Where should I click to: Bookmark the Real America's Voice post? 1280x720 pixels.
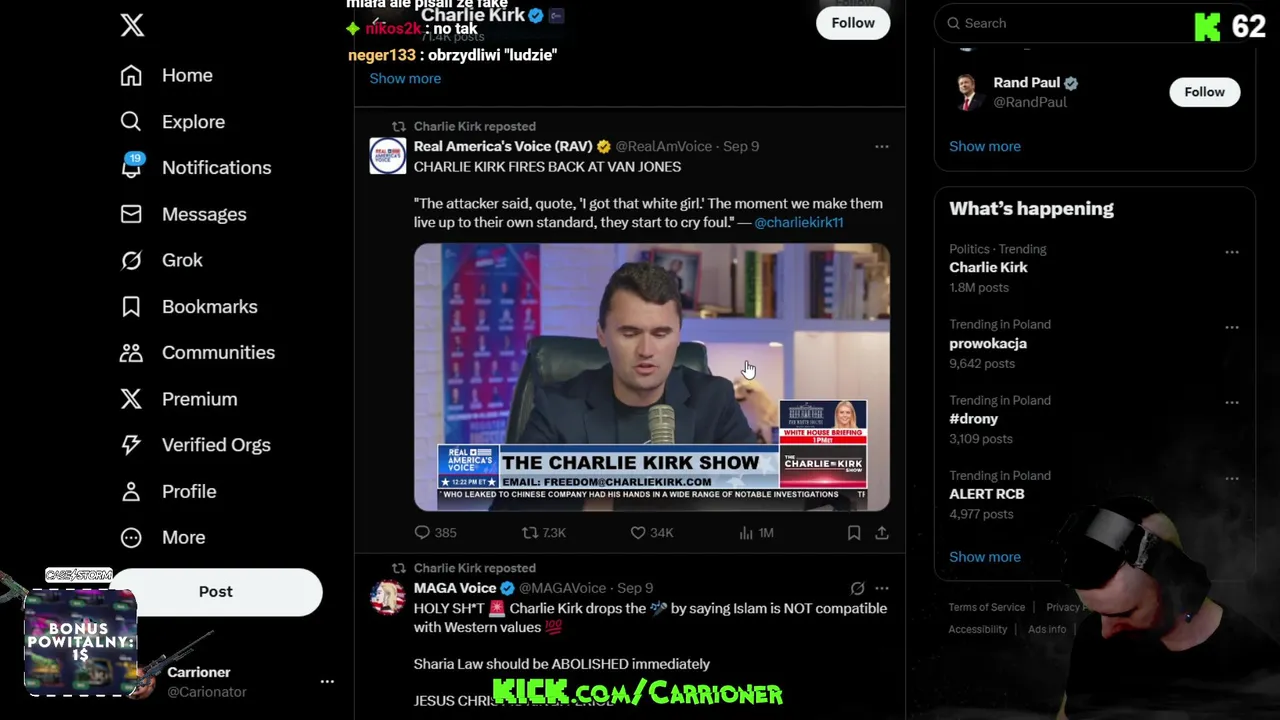pyautogui.click(x=854, y=533)
